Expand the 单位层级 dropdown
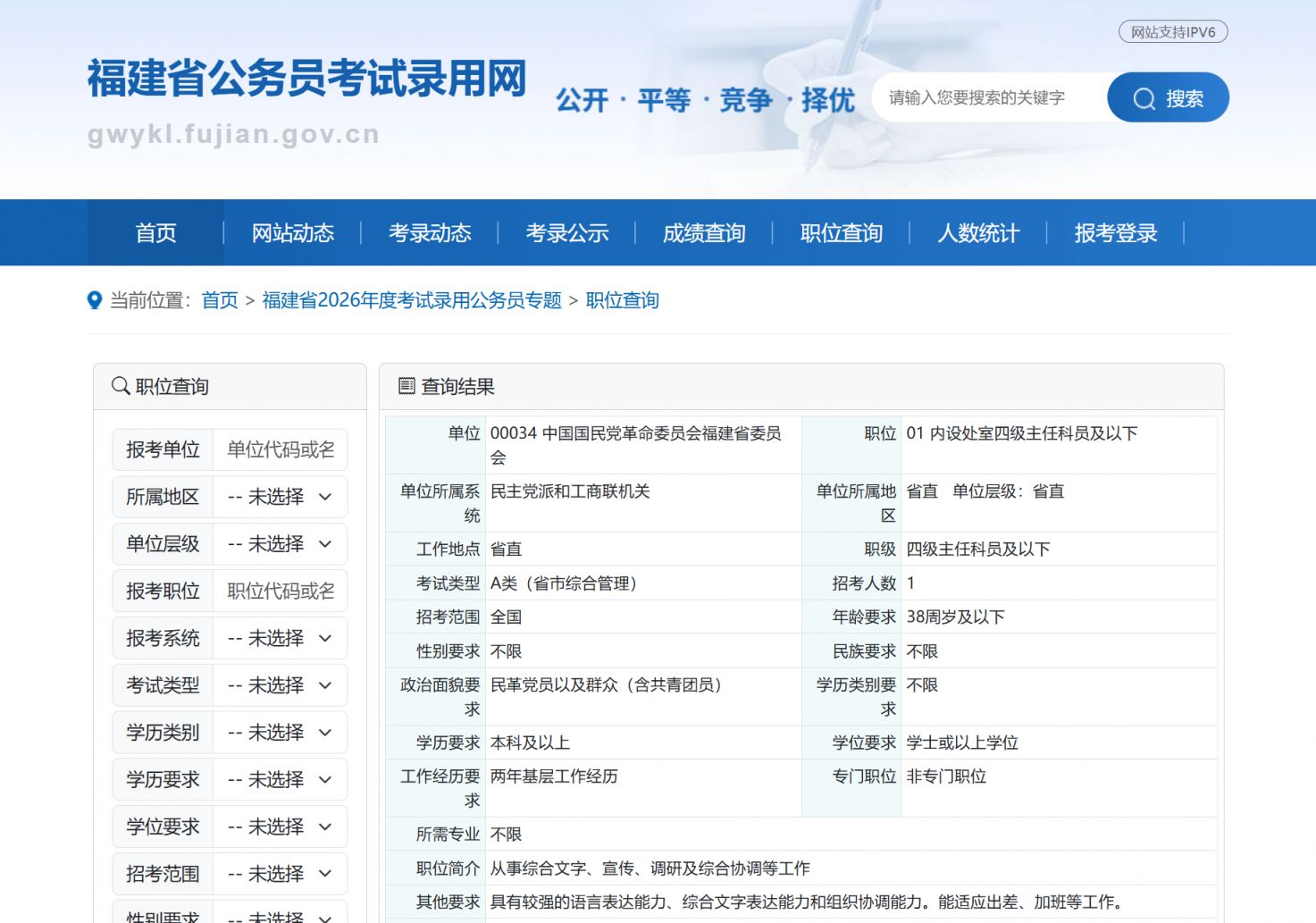Viewport: 1316px width, 923px height. pyautogui.click(x=280, y=544)
